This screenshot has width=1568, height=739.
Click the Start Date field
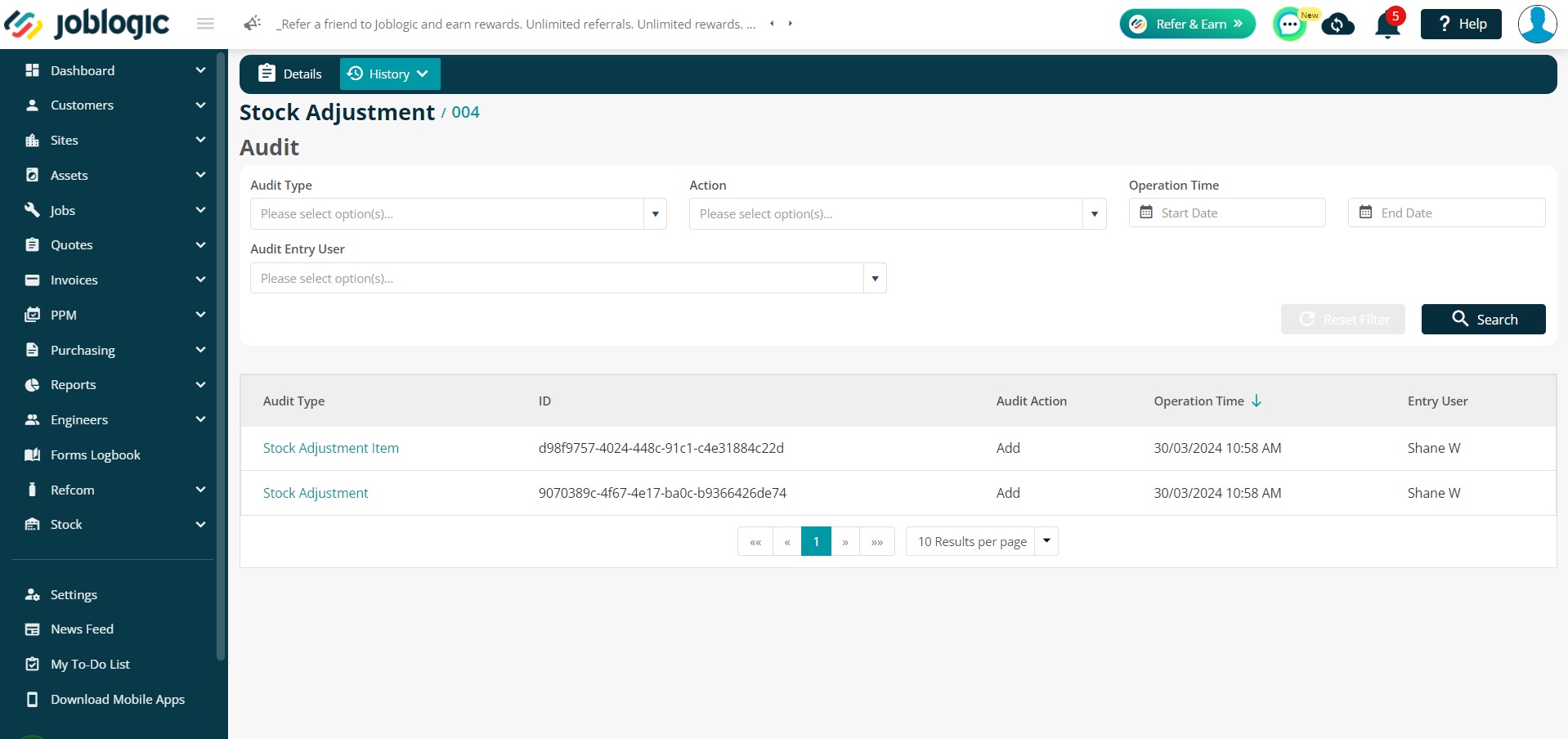[x=1227, y=213]
